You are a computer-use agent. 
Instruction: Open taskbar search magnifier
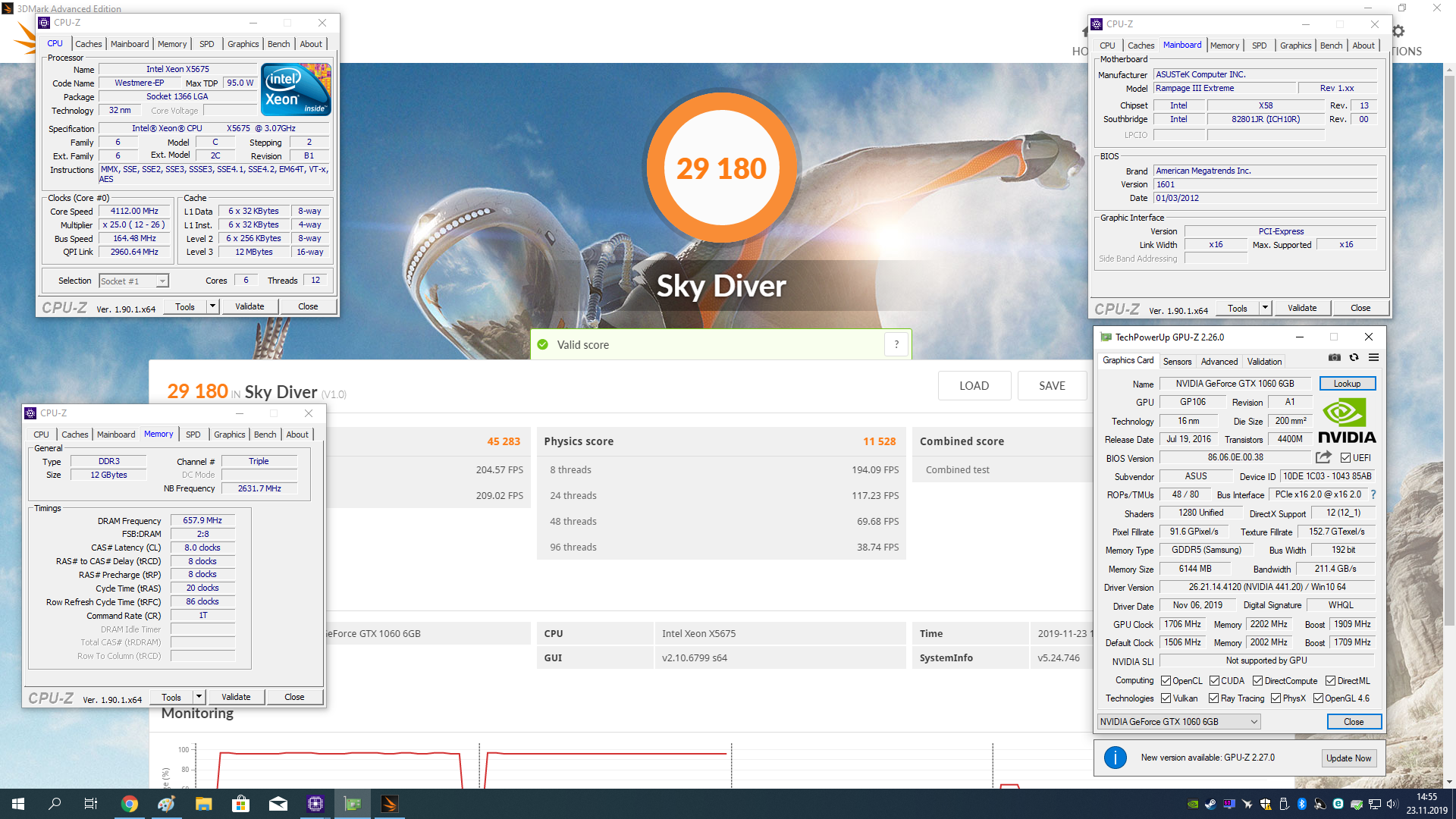[55, 804]
